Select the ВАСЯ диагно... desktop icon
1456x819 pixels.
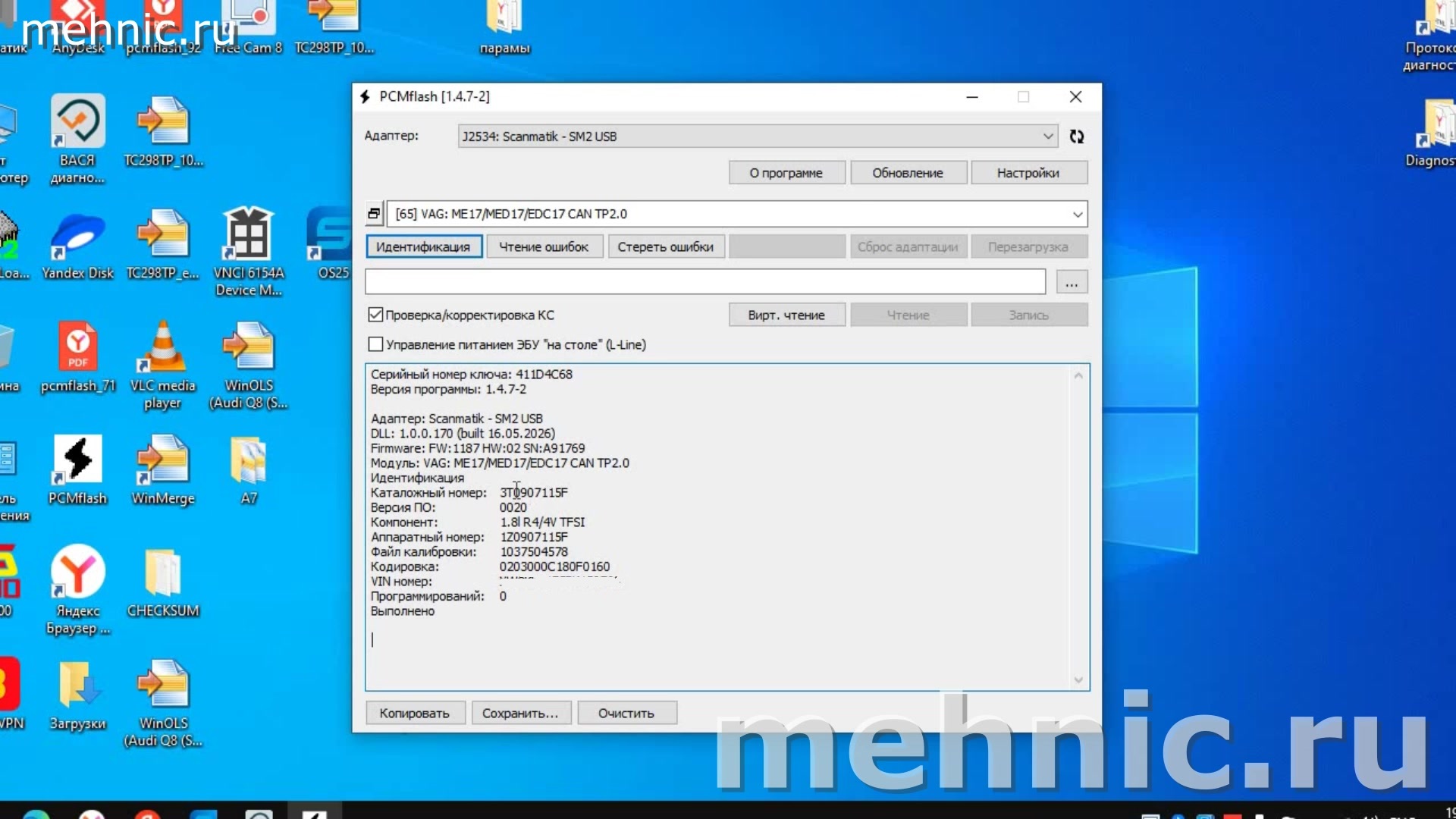click(77, 140)
